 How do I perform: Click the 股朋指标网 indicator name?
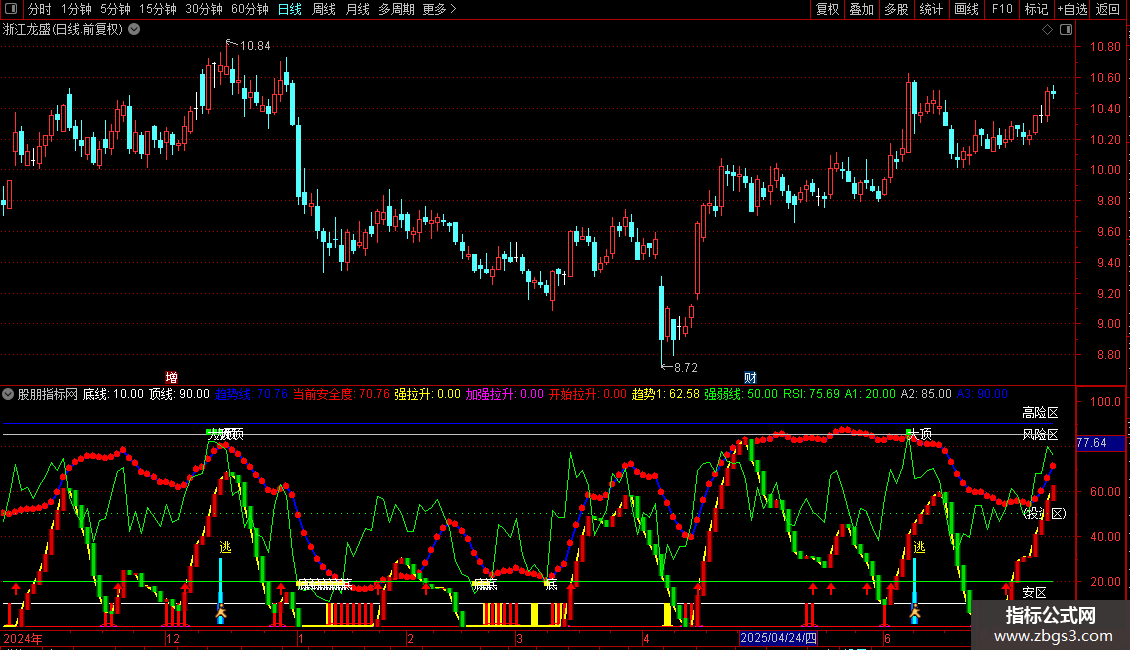click(48, 394)
